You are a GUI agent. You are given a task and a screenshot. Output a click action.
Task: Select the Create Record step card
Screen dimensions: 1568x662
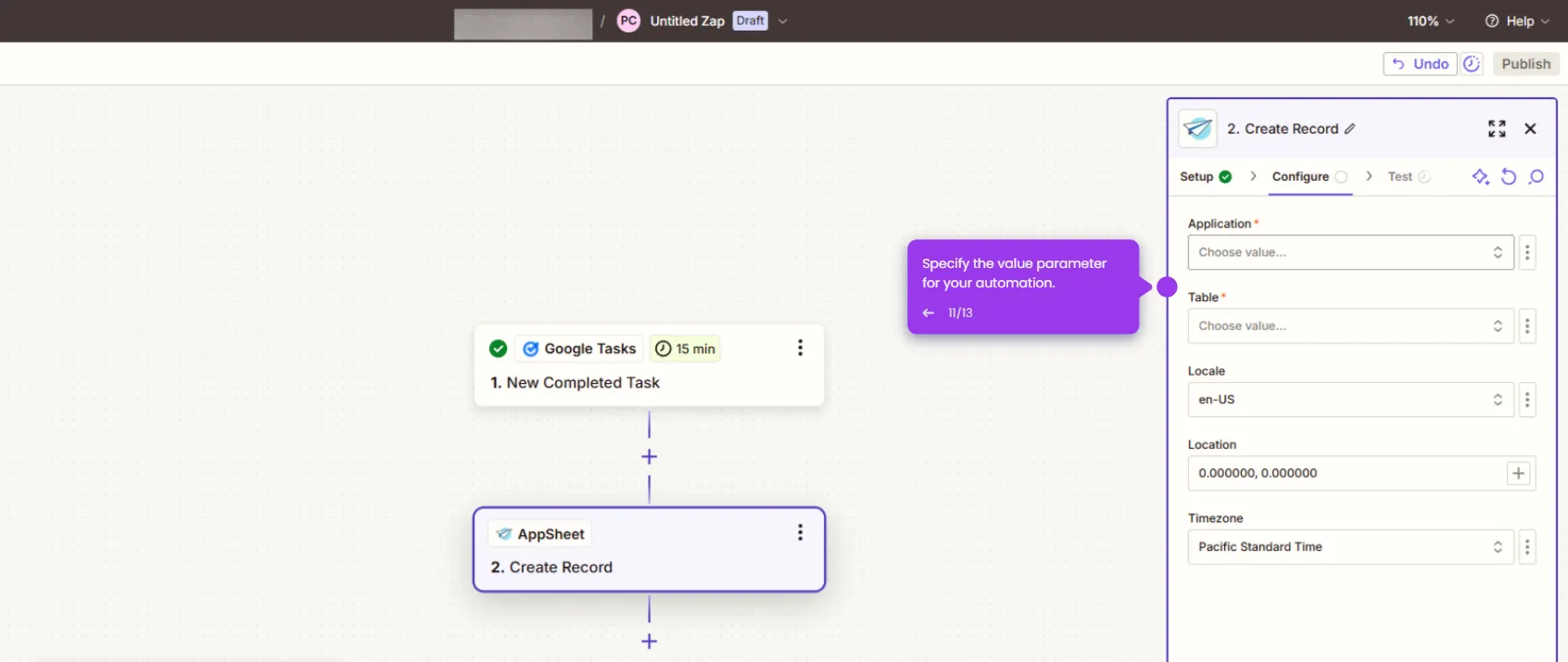(x=649, y=550)
